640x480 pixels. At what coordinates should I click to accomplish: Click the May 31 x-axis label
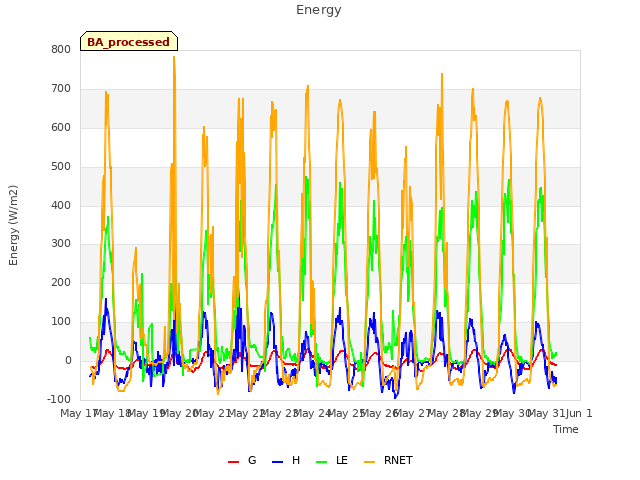coord(545,413)
